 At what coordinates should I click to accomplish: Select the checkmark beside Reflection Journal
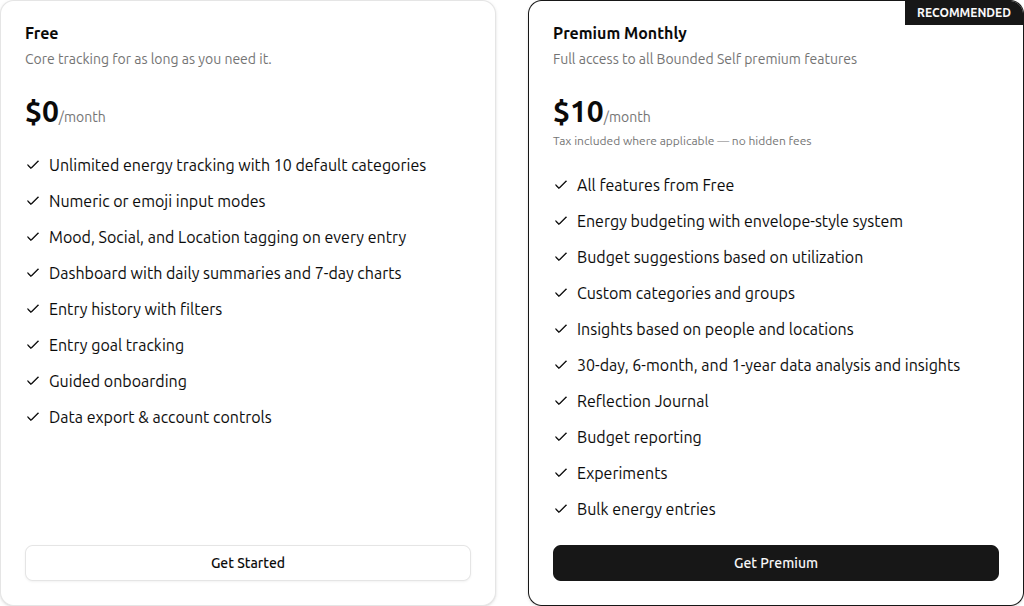pos(560,401)
